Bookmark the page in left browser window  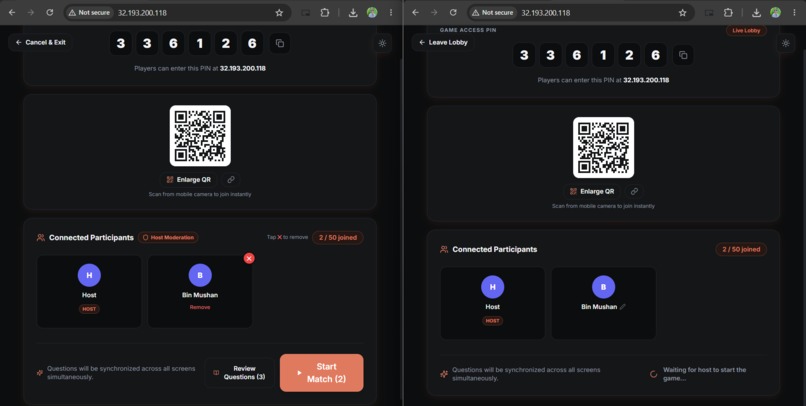pyautogui.click(x=279, y=13)
